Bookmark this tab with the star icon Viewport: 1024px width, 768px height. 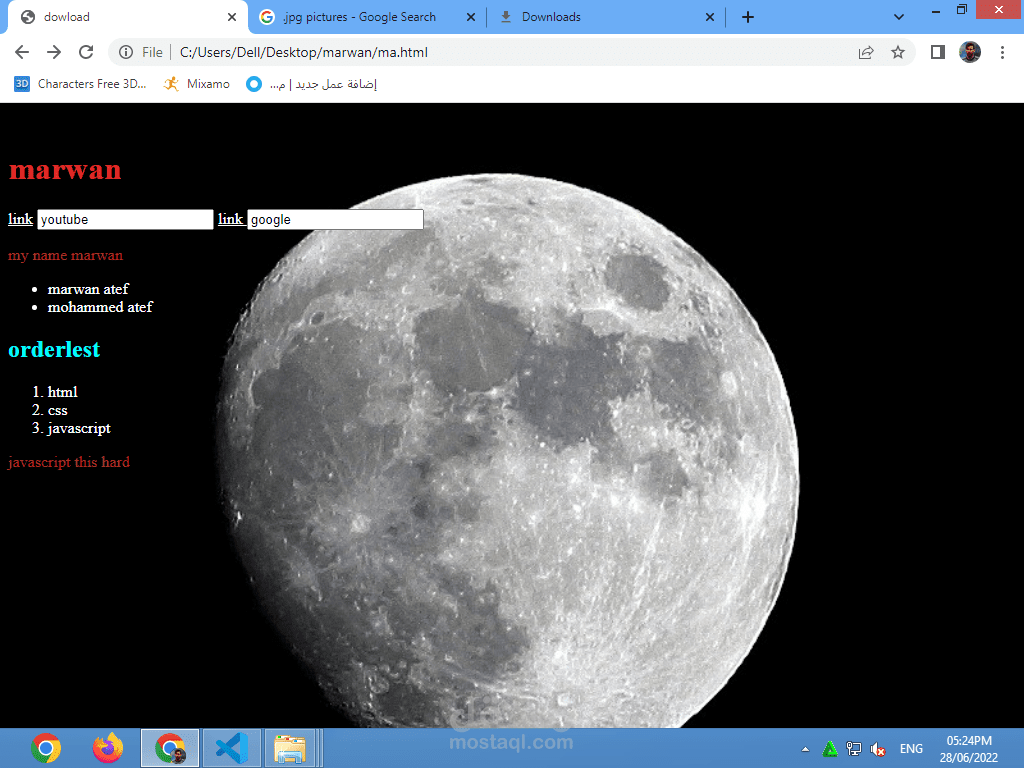tap(898, 52)
